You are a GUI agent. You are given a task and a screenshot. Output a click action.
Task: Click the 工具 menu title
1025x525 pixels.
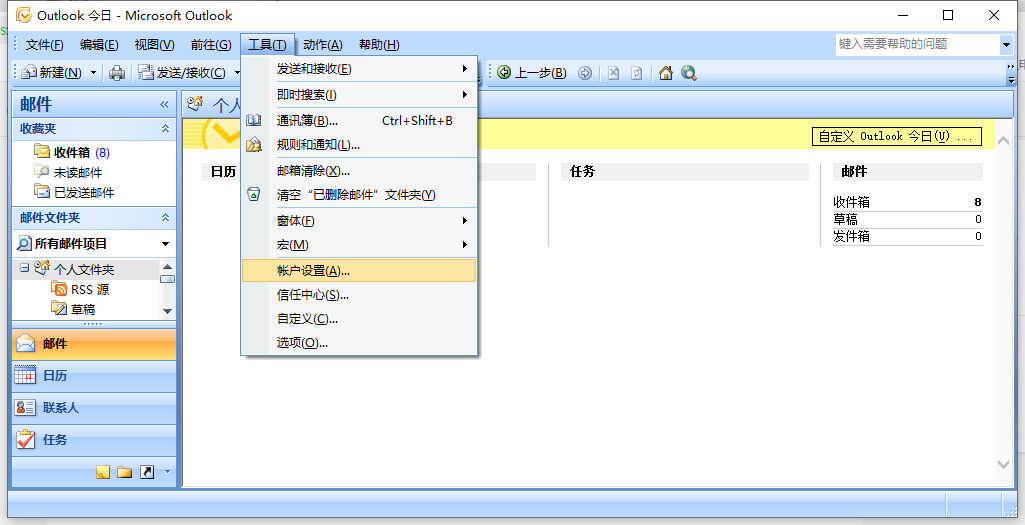tap(267, 44)
